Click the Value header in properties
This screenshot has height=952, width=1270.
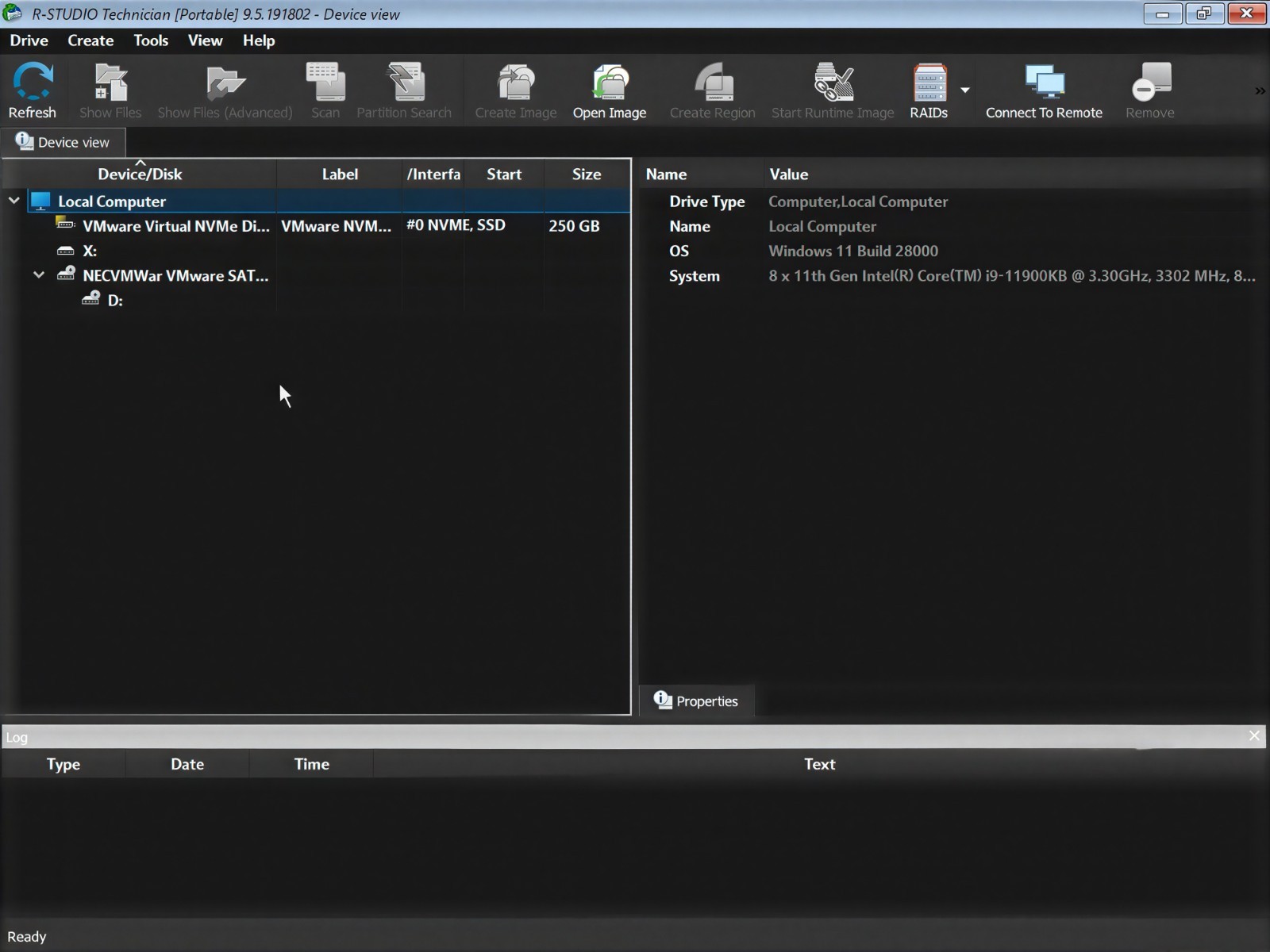[788, 175]
